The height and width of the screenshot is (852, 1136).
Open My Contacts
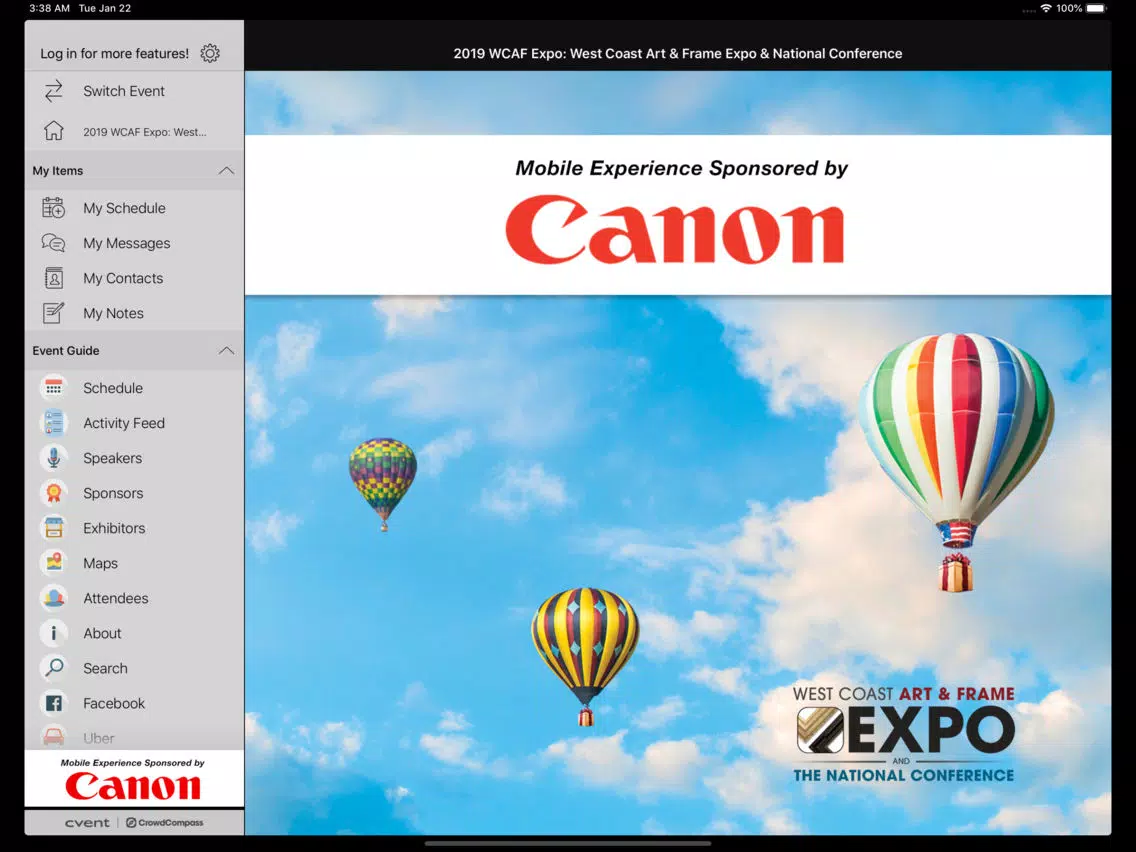[134, 278]
